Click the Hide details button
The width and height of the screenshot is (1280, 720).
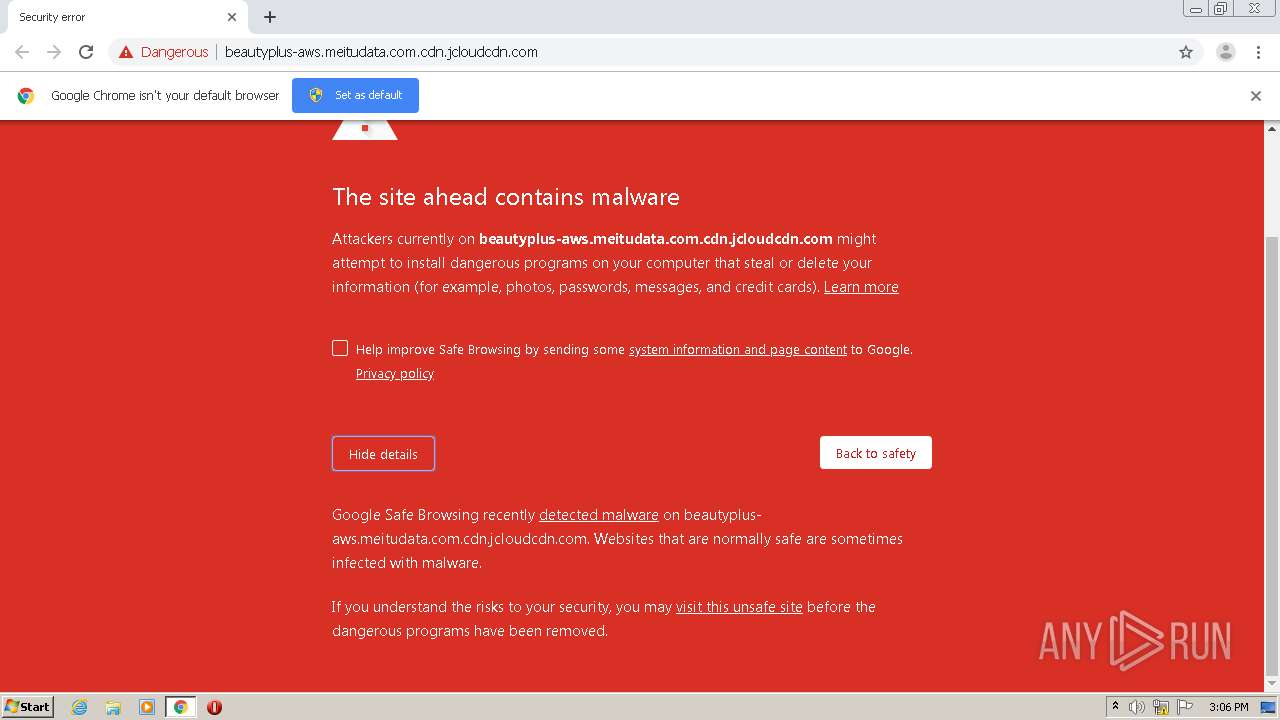coord(383,454)
